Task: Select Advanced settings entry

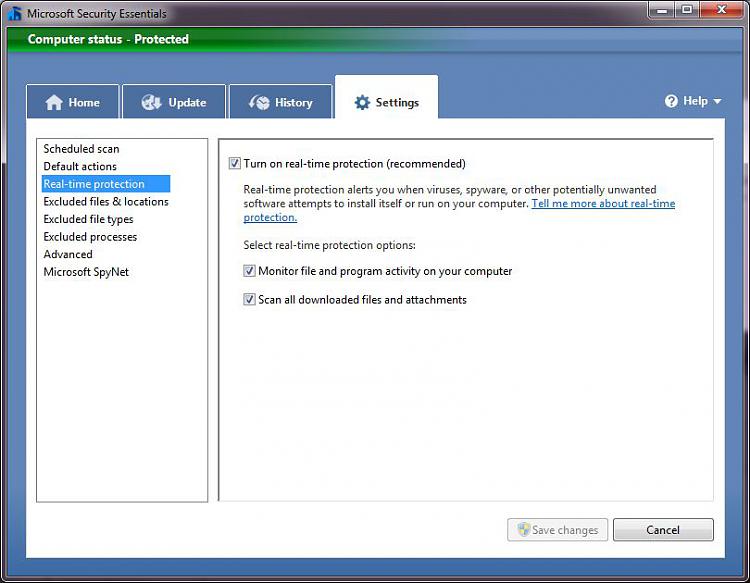Action: [x=68, y=254]
